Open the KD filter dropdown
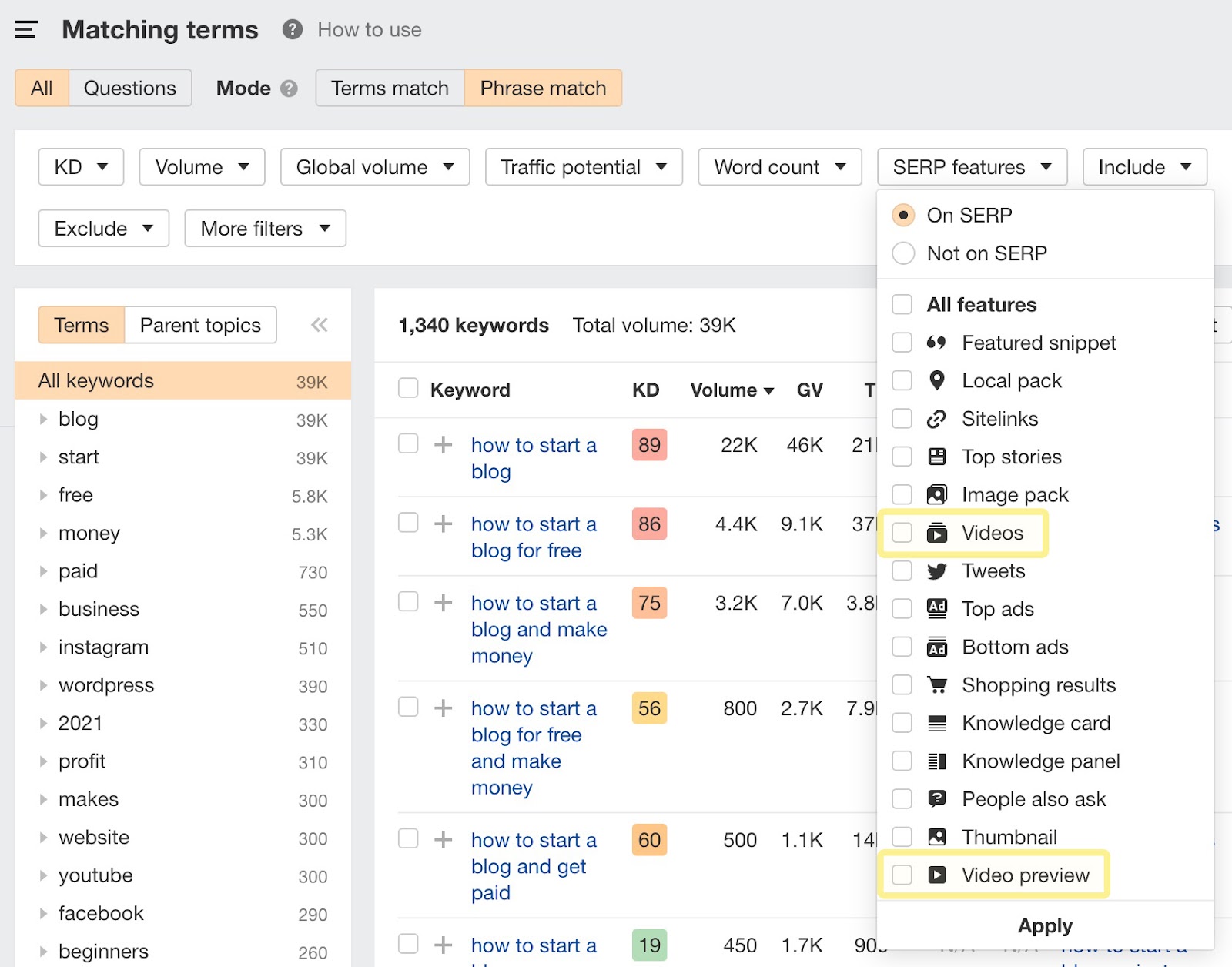This screenshot has height=967, width=1232. coord(80,166)
